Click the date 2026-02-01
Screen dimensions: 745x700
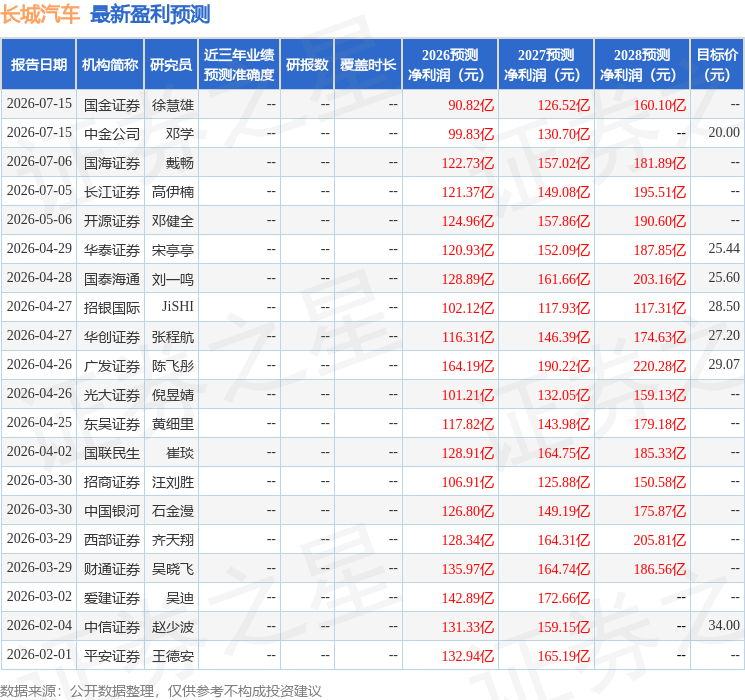click(x=39, y=654)
